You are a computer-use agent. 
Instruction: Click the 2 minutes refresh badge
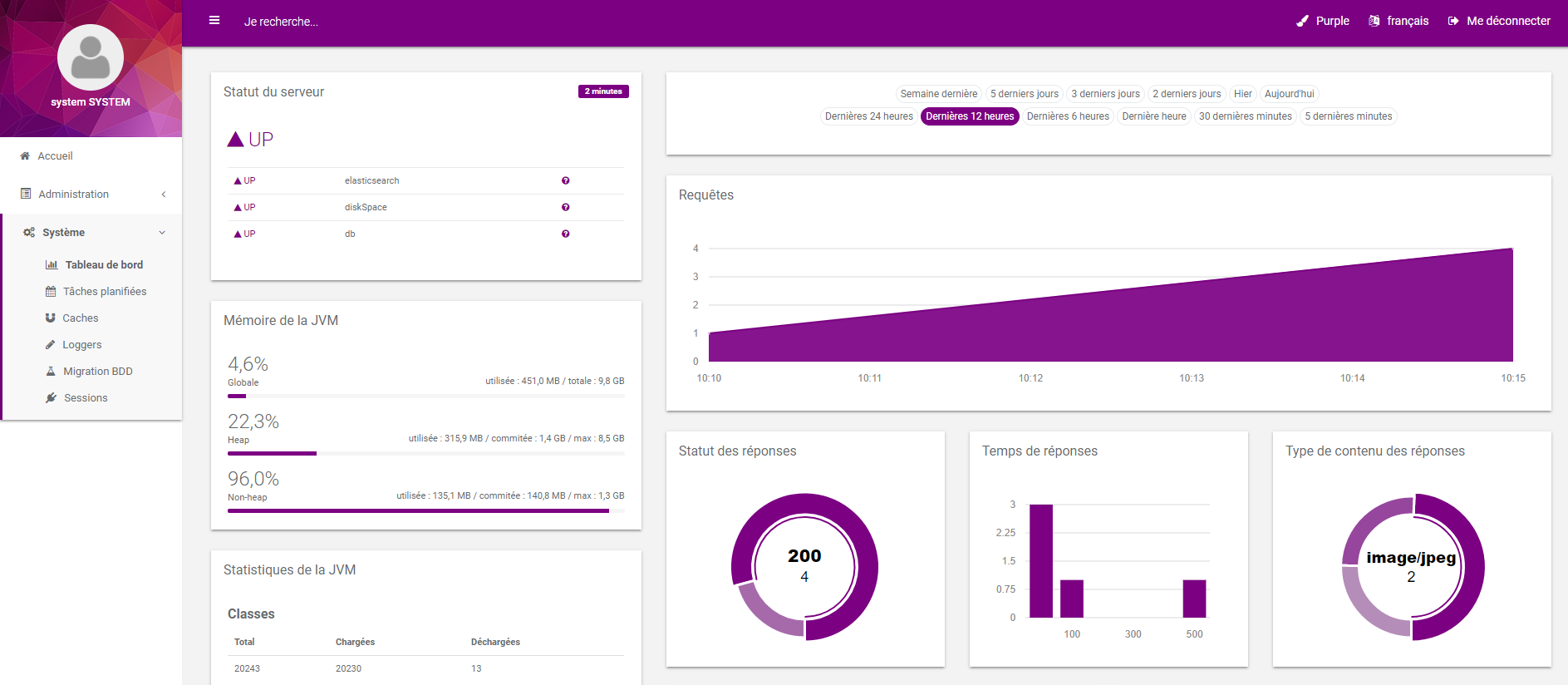coord(603,91)
